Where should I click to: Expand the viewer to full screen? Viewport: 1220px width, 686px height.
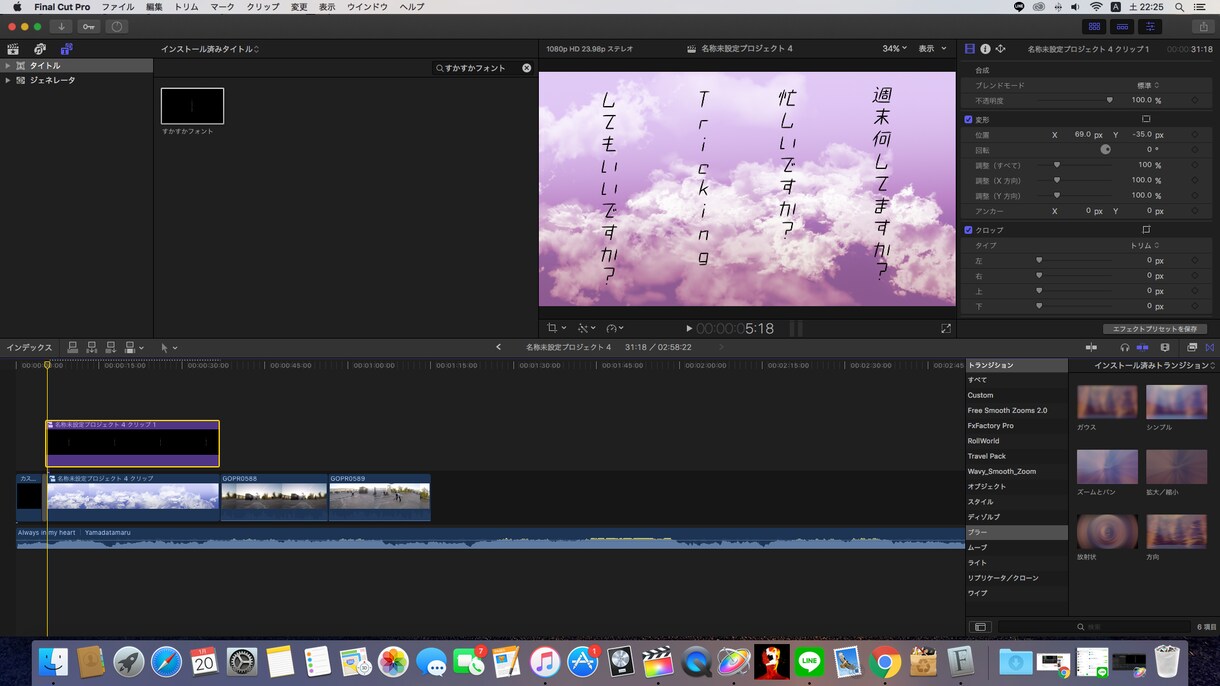(x=946, y=328)
